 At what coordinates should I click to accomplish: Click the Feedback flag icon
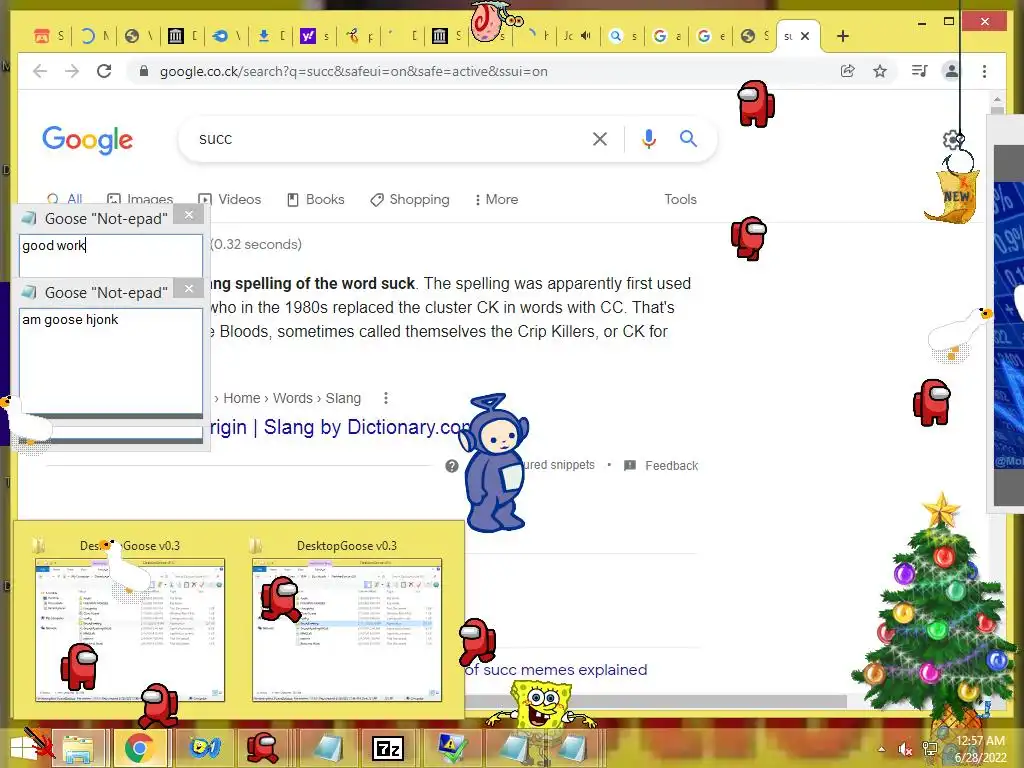[630, 466]
